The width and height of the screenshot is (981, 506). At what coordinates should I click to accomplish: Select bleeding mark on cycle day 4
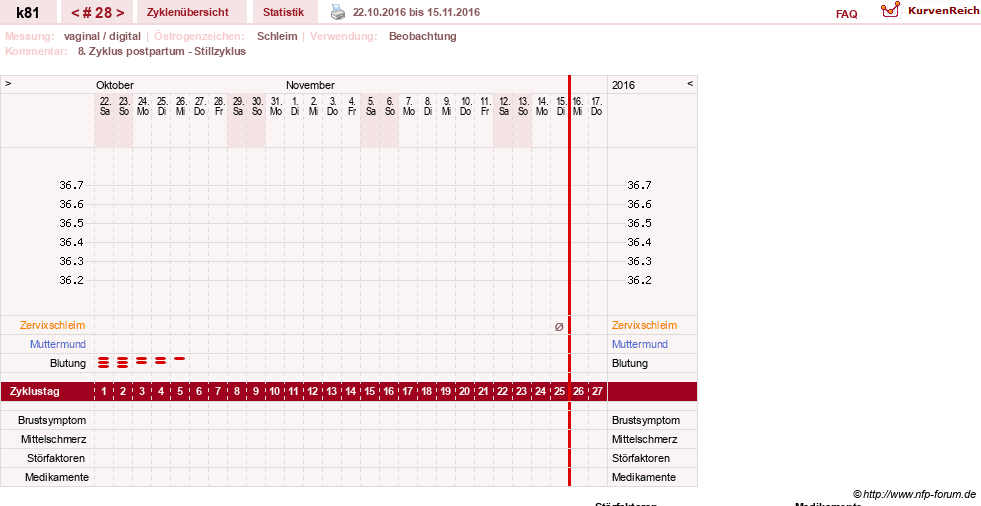pyautogui.click(x=160, y=361)
